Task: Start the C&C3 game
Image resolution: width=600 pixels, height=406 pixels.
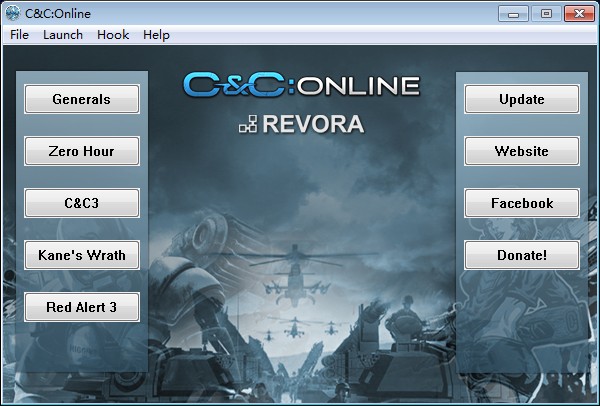Action: [x=82, y=203]
